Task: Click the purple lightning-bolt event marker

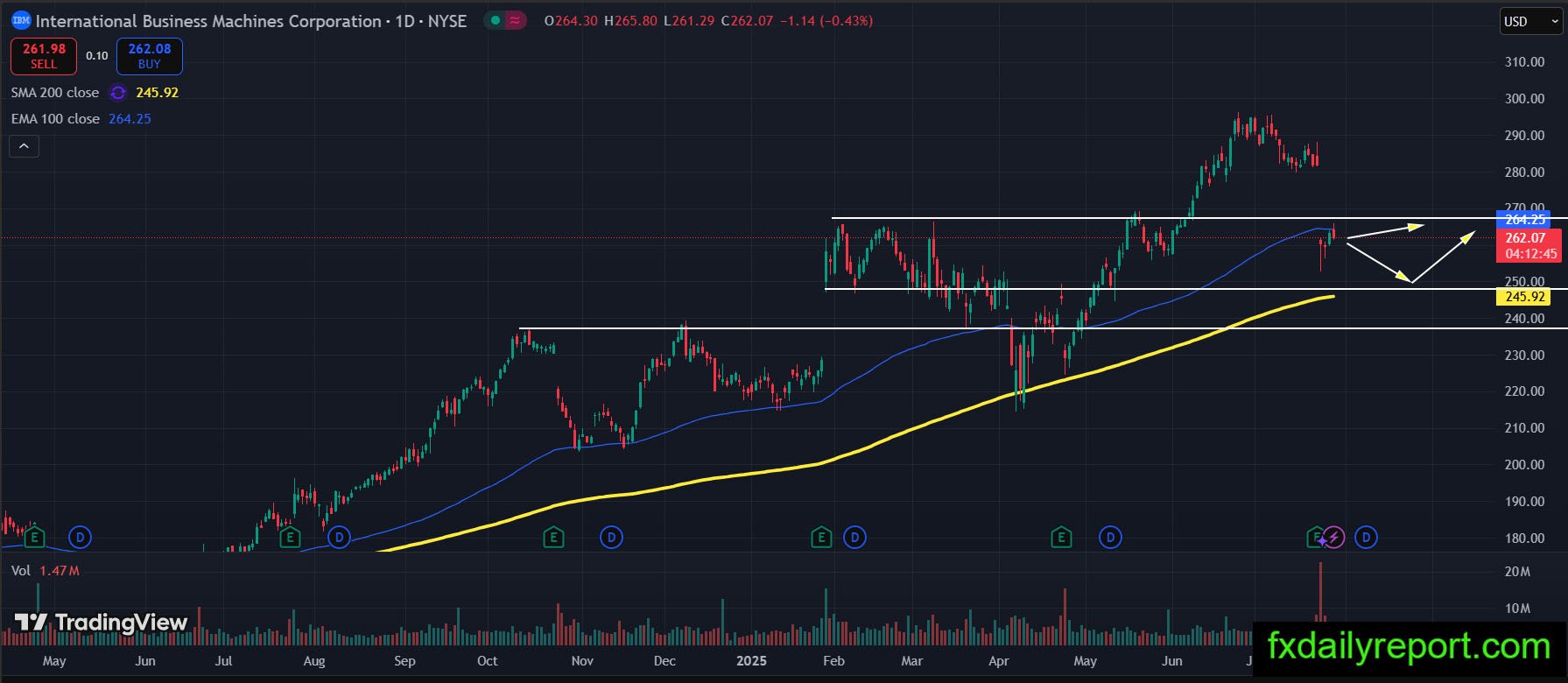Action: point(1333,537)
